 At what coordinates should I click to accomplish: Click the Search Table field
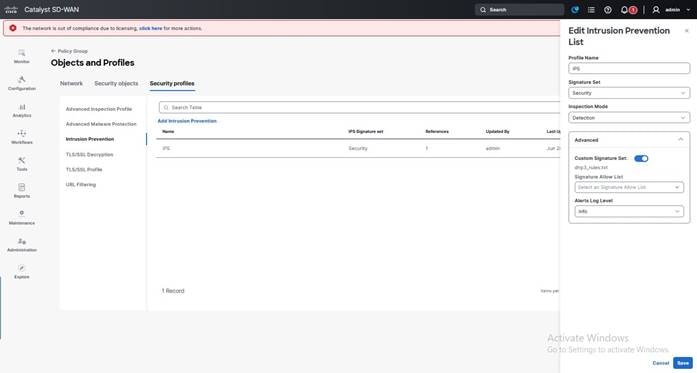point(359,108)
